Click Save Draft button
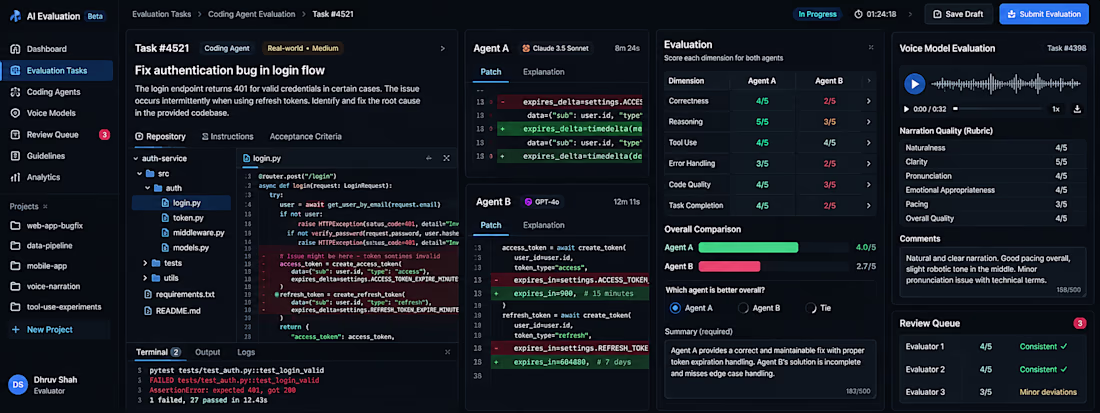Screen dimensions: 1100x413 959,14
